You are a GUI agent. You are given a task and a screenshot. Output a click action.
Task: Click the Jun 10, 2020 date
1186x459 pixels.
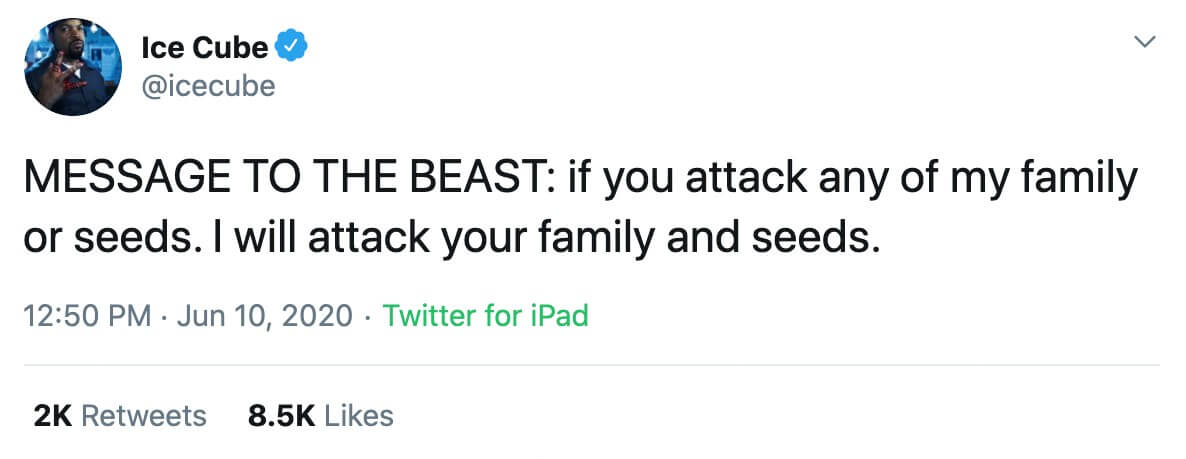coord(265,315)
